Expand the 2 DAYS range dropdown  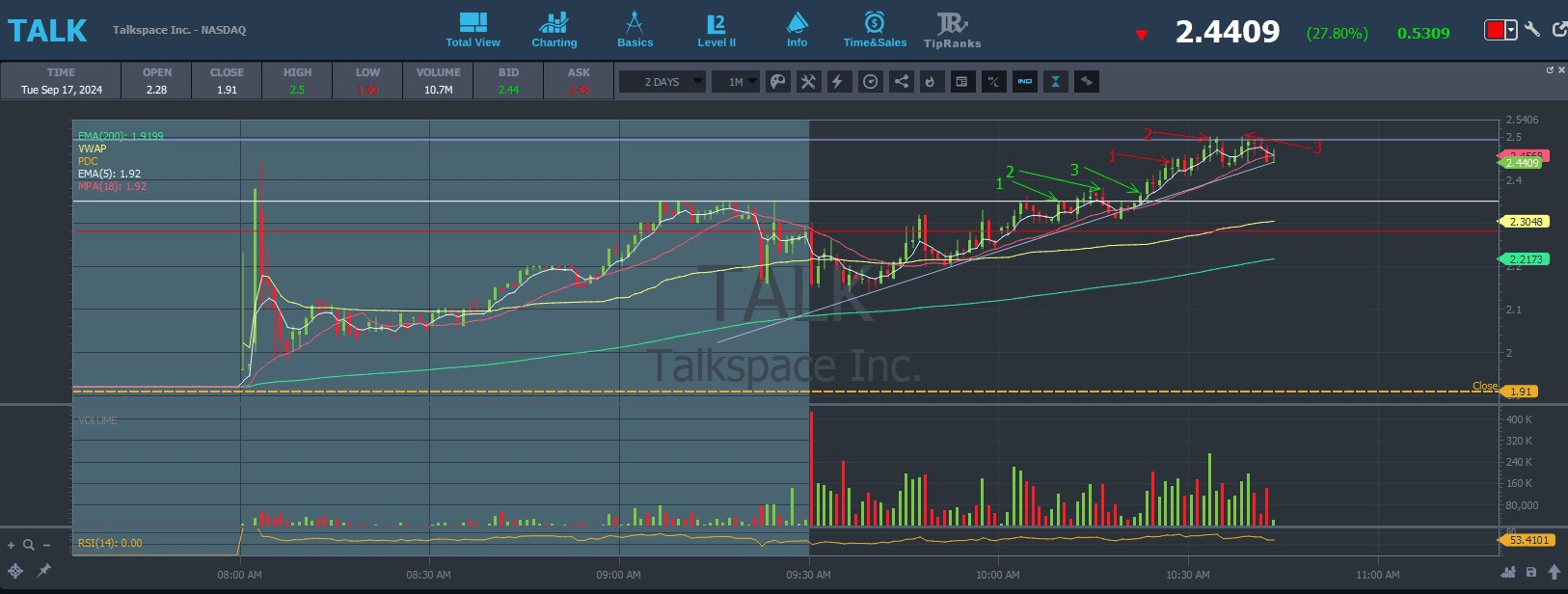click(x=662, y=82)
